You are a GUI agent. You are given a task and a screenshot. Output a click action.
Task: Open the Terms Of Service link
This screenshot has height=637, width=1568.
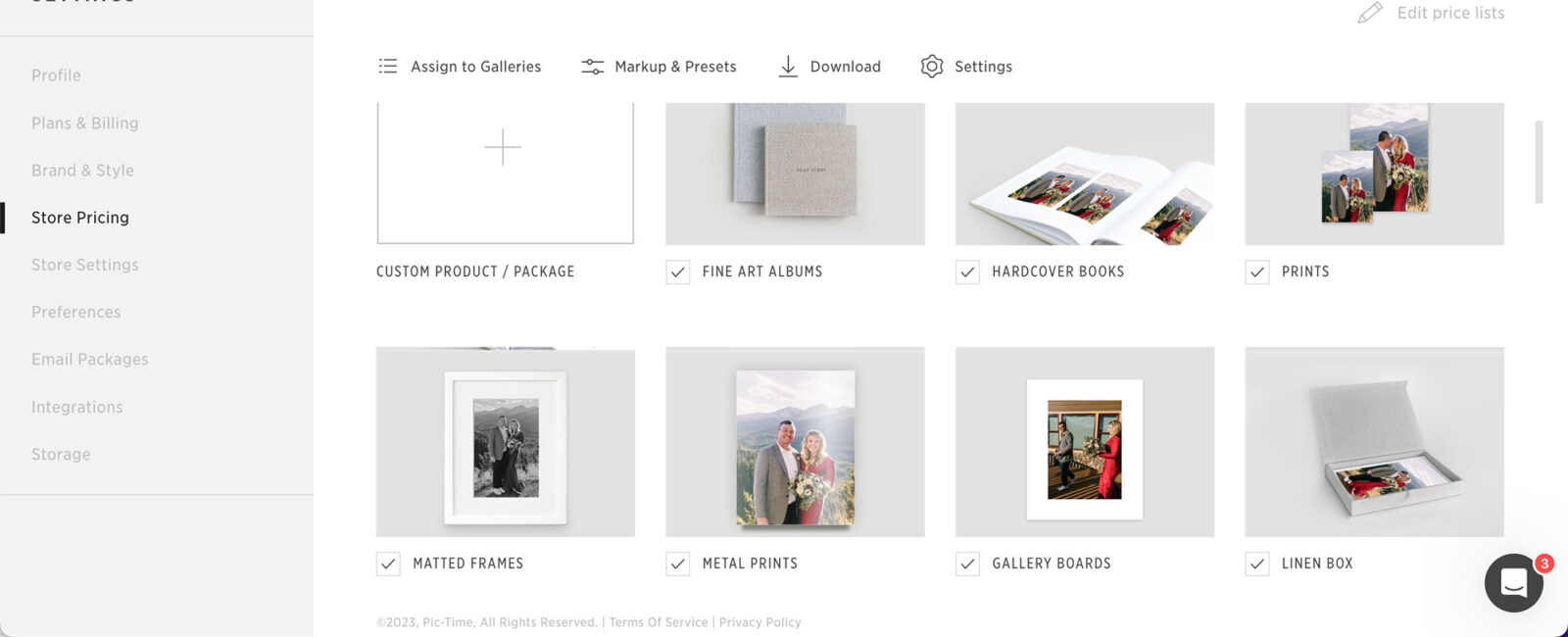click(x=658, y=622)
